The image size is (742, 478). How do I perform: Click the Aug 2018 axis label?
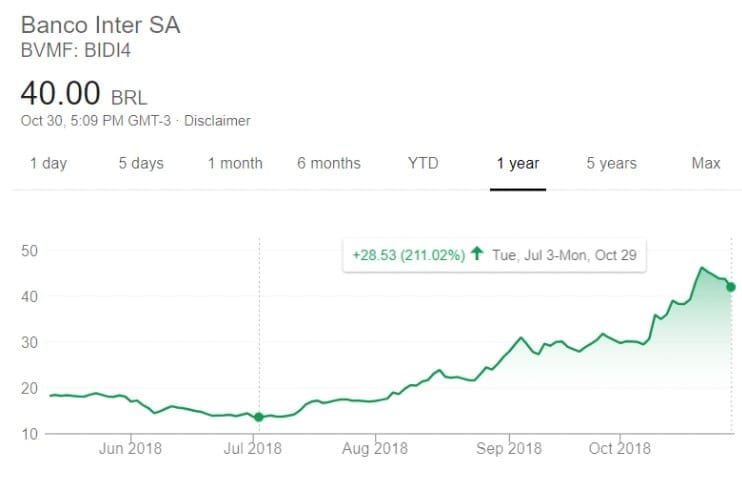375,448
